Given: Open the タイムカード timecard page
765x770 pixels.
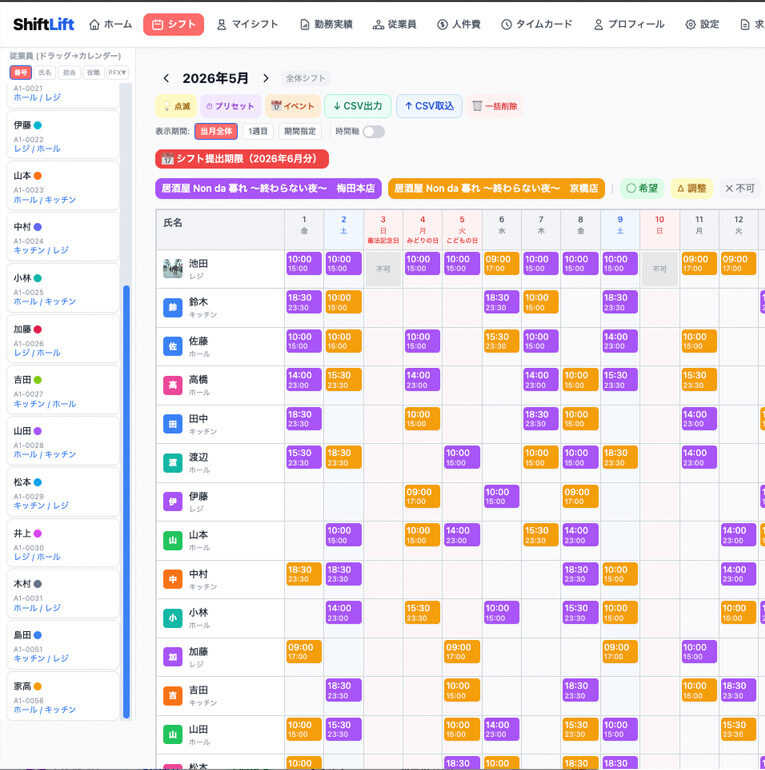Looking at the screenshot, I should pyautogui.click(x=537, y=24).
